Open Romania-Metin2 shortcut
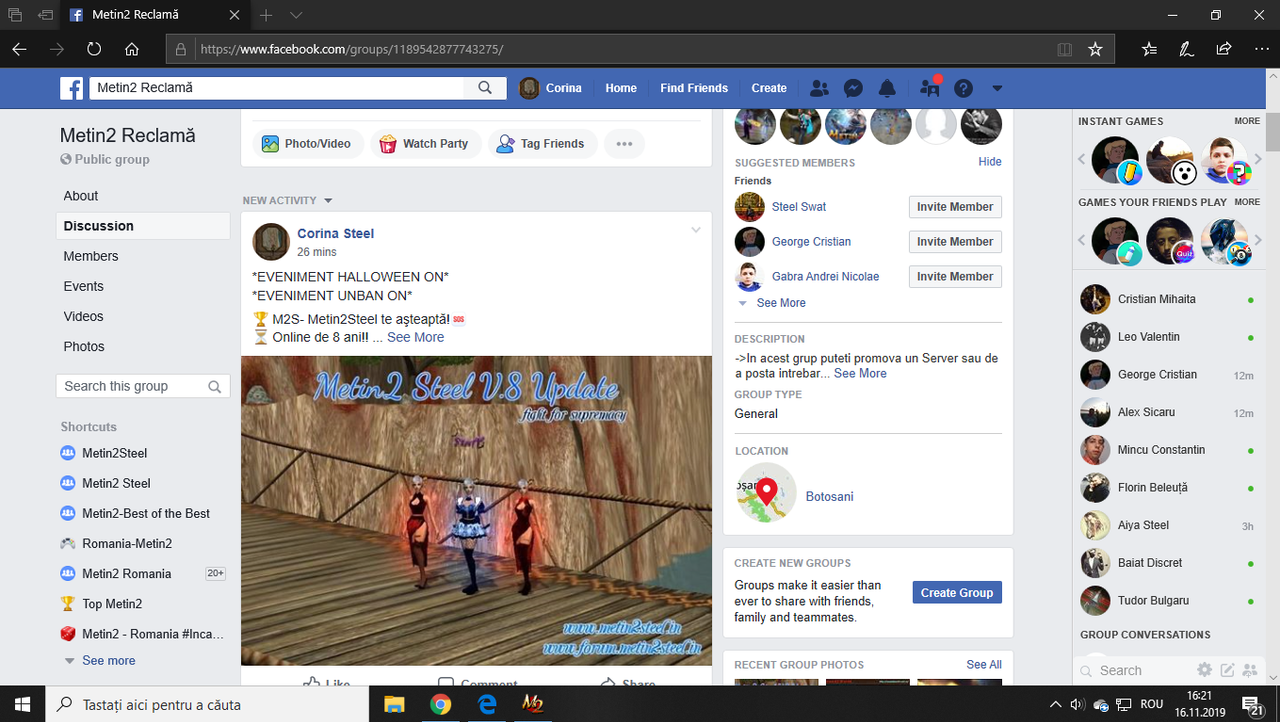 127,544
